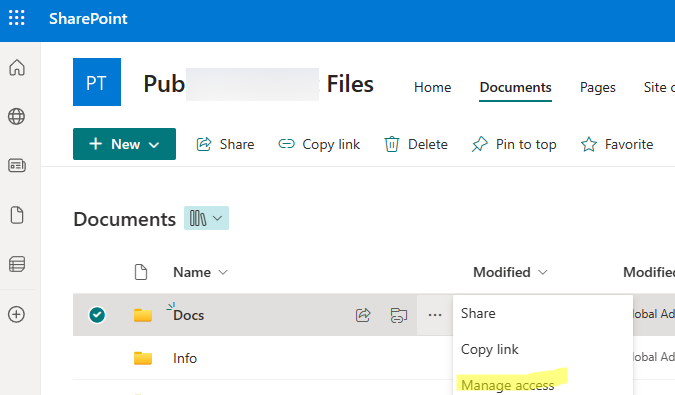Click Delete in the command bar
The width and height of the screenshot is (675, 395).
416,144
